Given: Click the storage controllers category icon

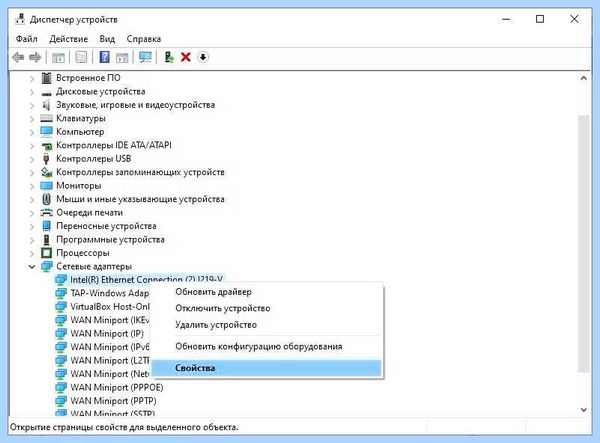Looking at the screenshot, I should pos(46,172).
